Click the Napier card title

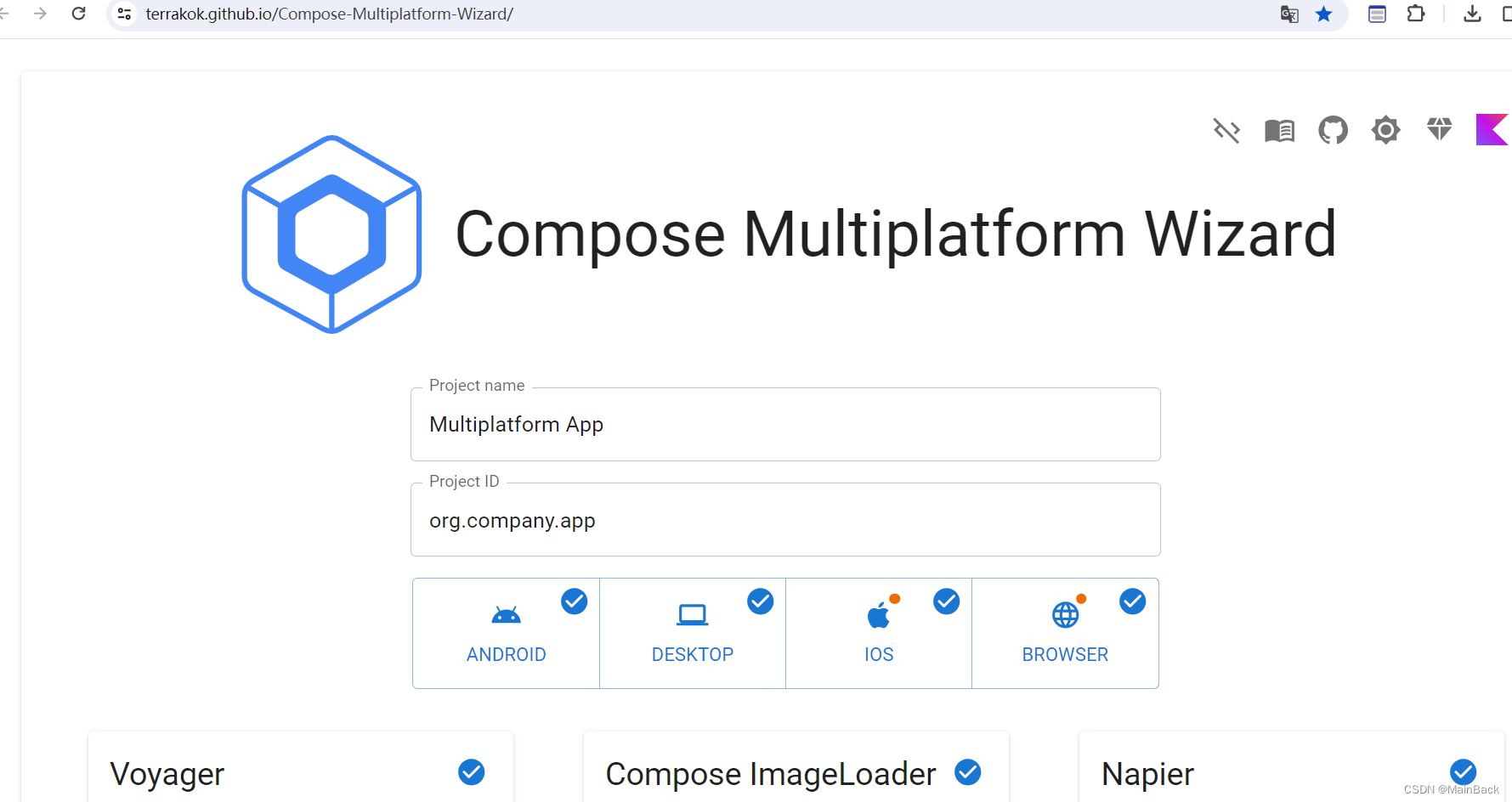coord(1147,775)
